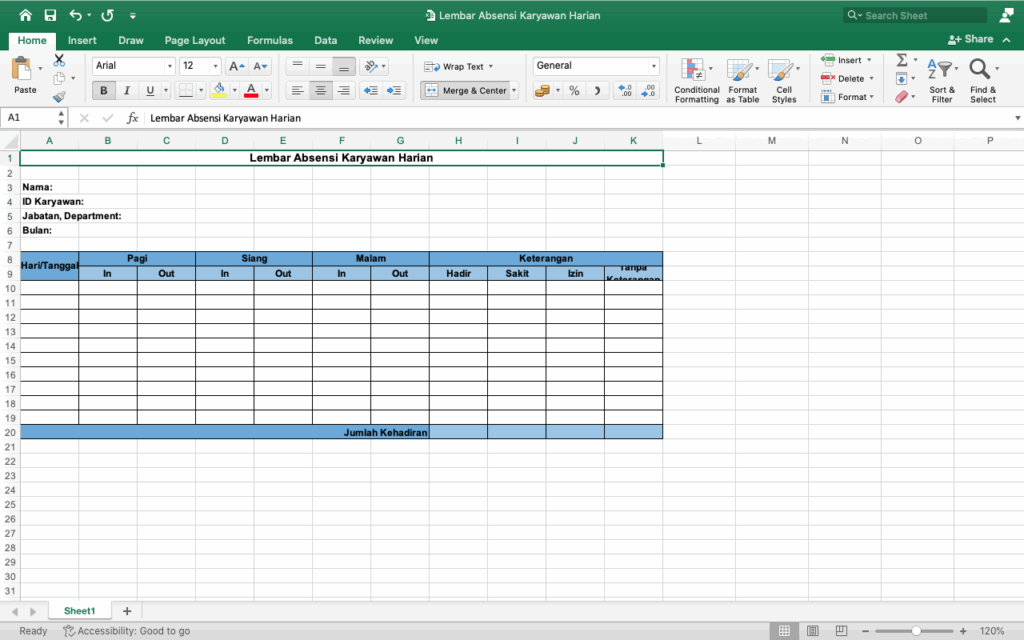Select the Sheet1 tab
Image resolution: width=1024 pixels, height=640 pixels.
(80, 611)
